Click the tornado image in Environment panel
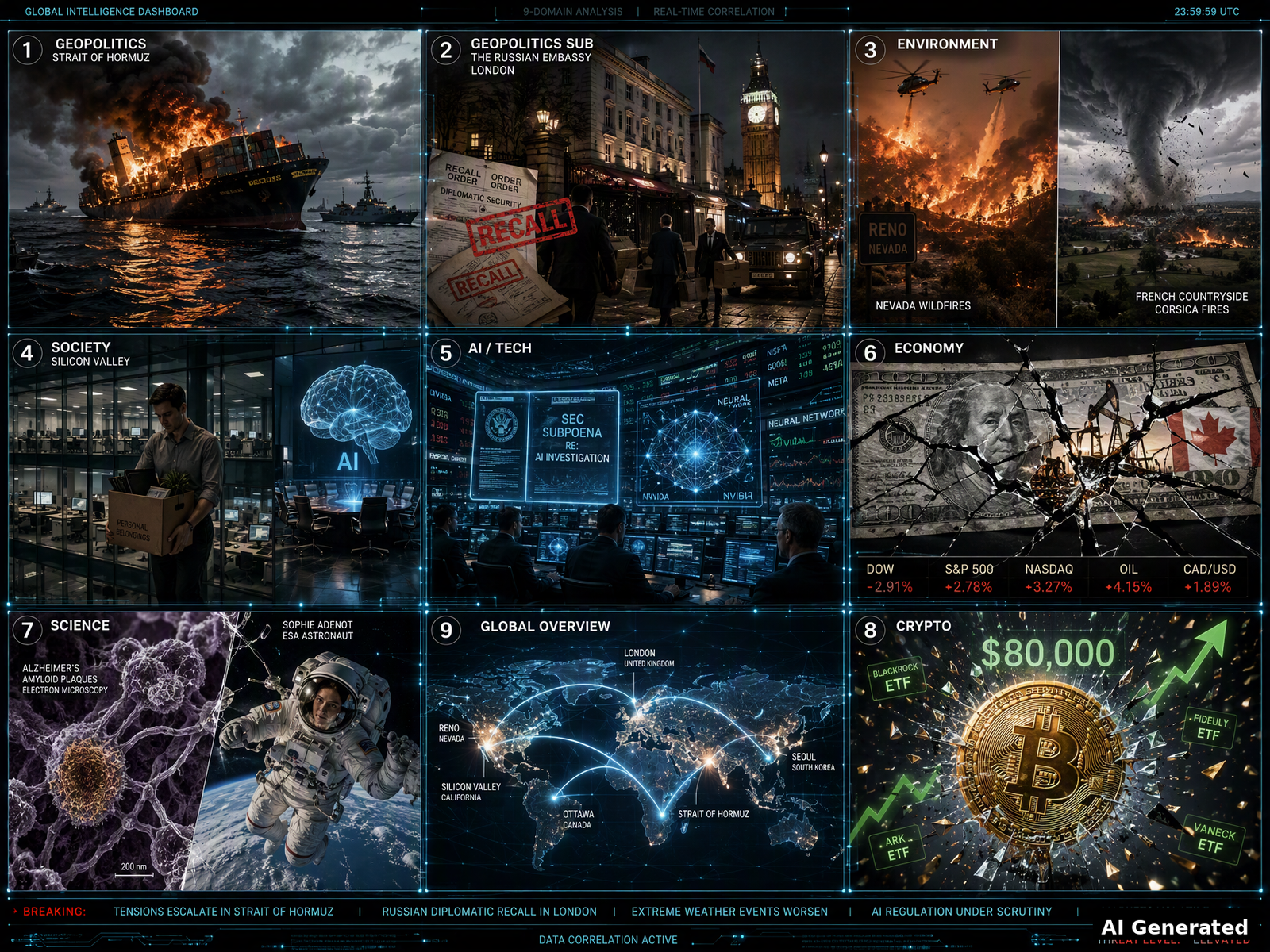Screen dimensions: 1270x952 pos(1160,178)
